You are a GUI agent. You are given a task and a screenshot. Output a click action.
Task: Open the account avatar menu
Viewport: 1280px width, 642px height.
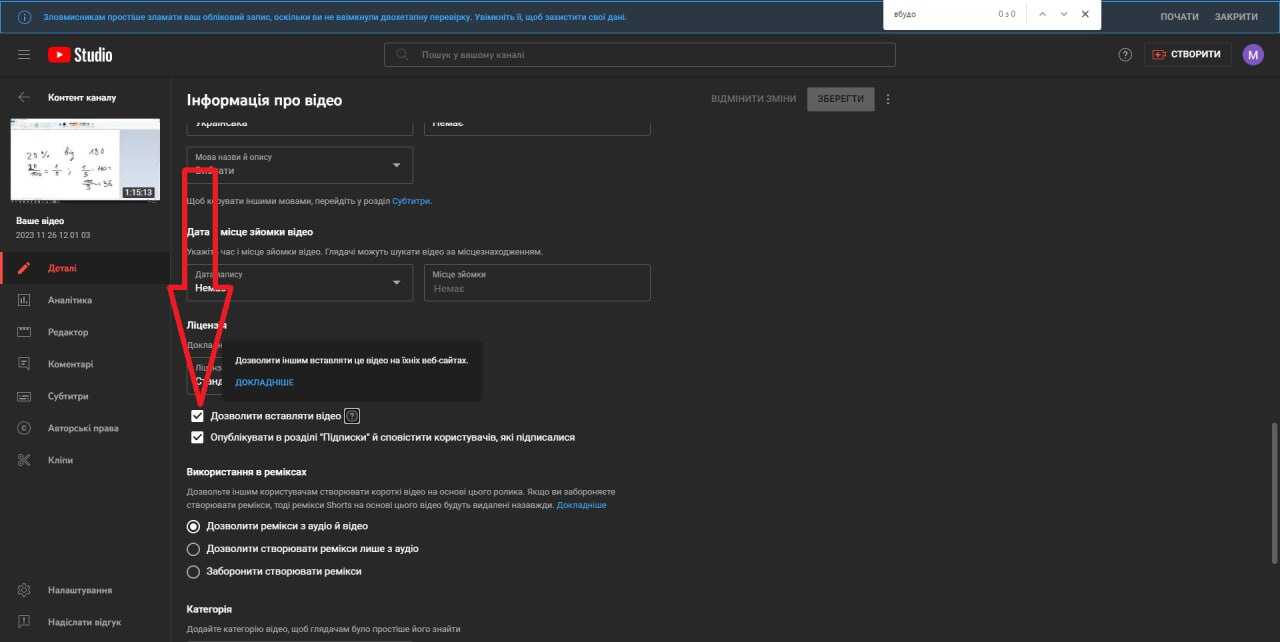point(1253,55)
